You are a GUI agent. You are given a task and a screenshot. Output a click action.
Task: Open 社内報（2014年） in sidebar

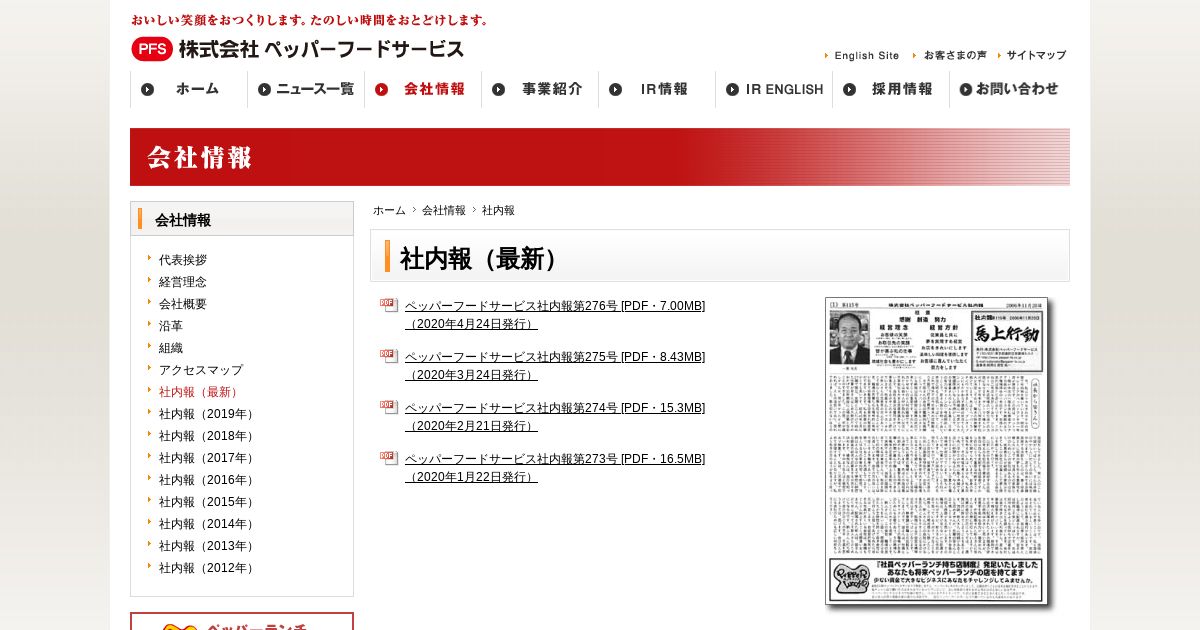[208, 524]
